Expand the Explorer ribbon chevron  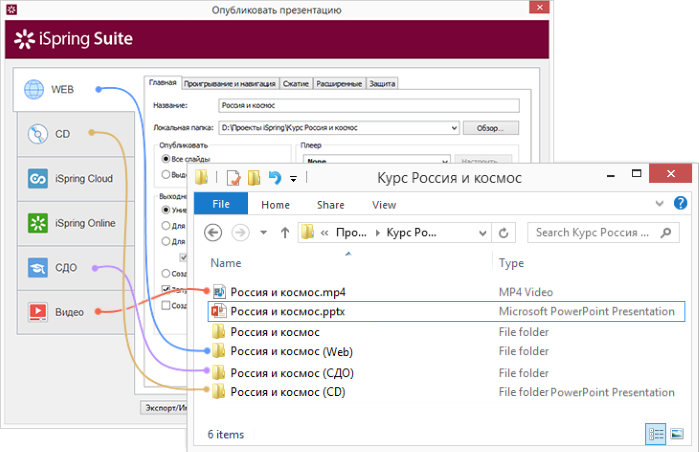[x=659, y=204]
